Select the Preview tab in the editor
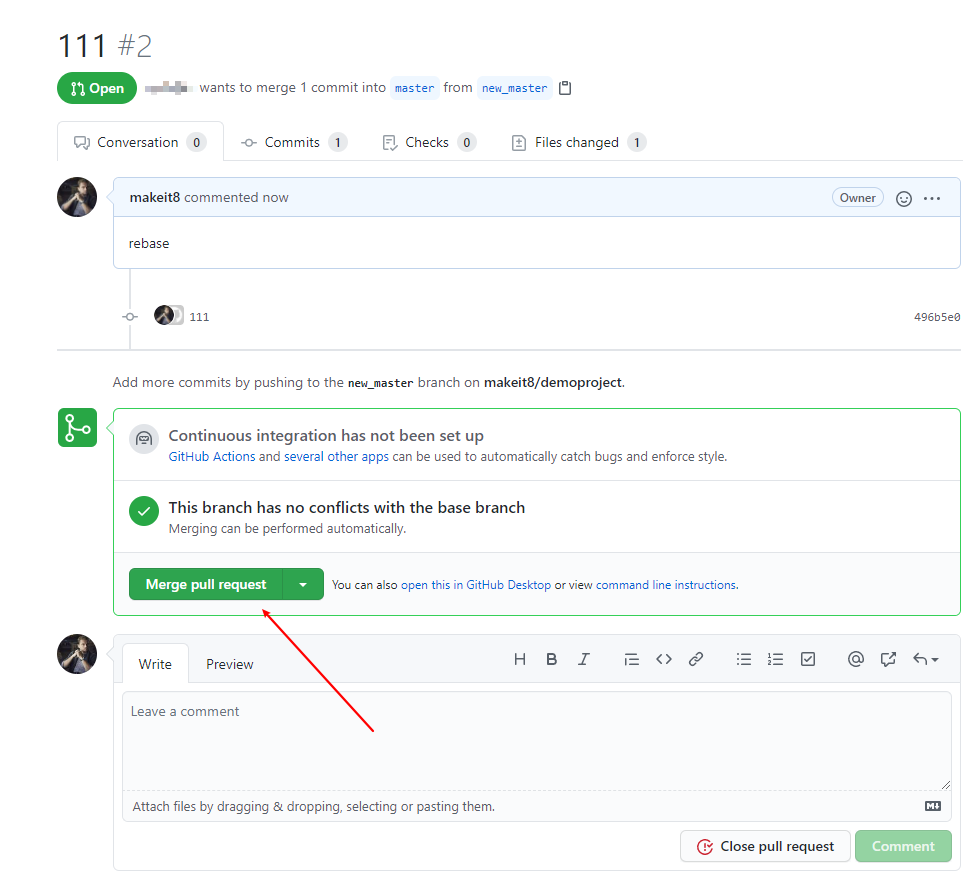Screen dimensions: 963x879 (x=230, y=664)
